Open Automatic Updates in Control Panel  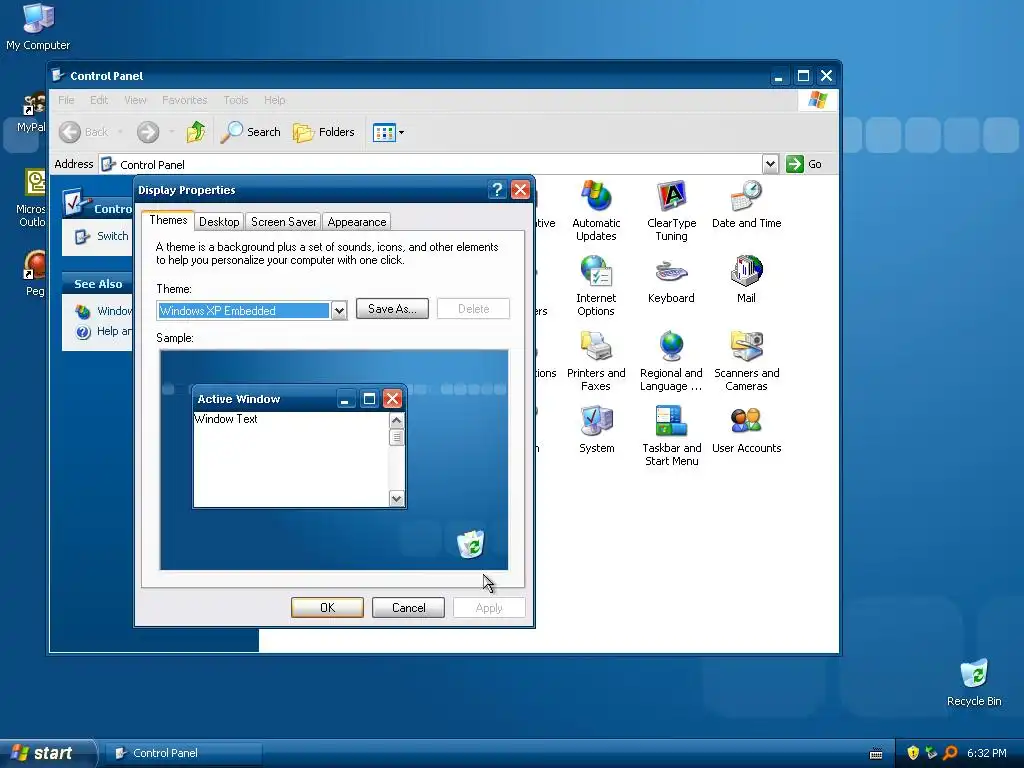596,211
